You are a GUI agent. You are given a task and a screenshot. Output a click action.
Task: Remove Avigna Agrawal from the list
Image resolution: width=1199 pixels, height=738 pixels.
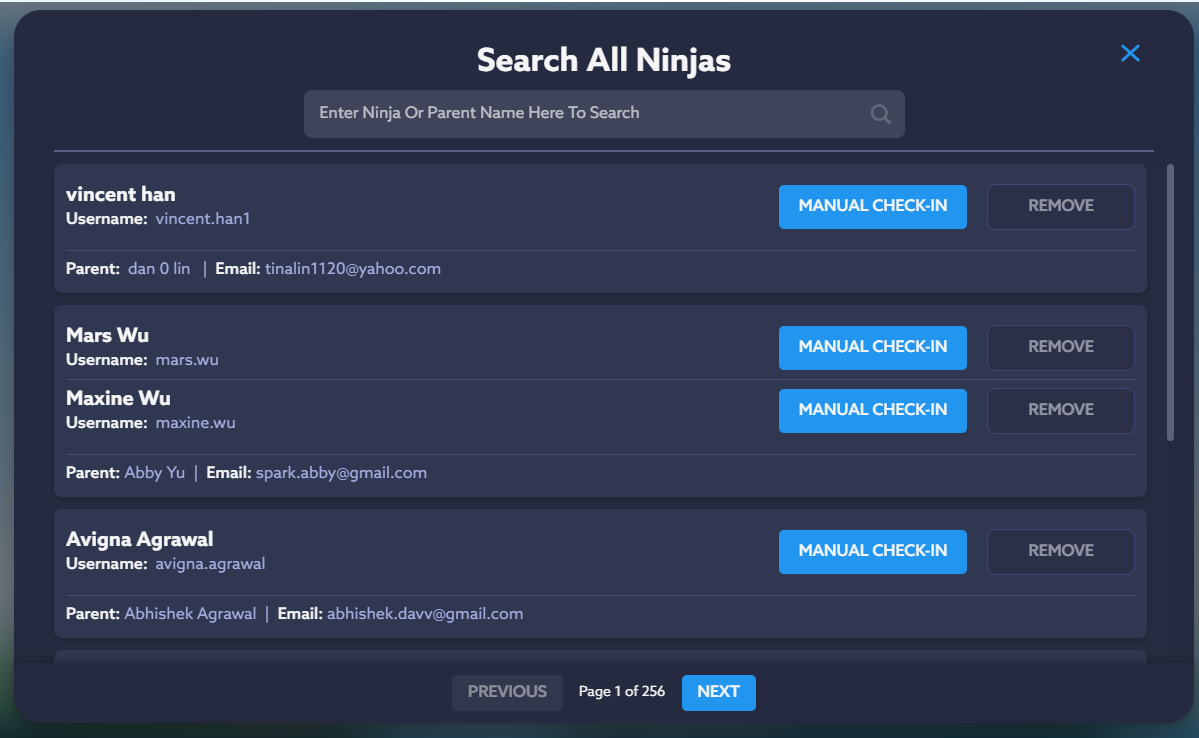(x=1060, y=551)
